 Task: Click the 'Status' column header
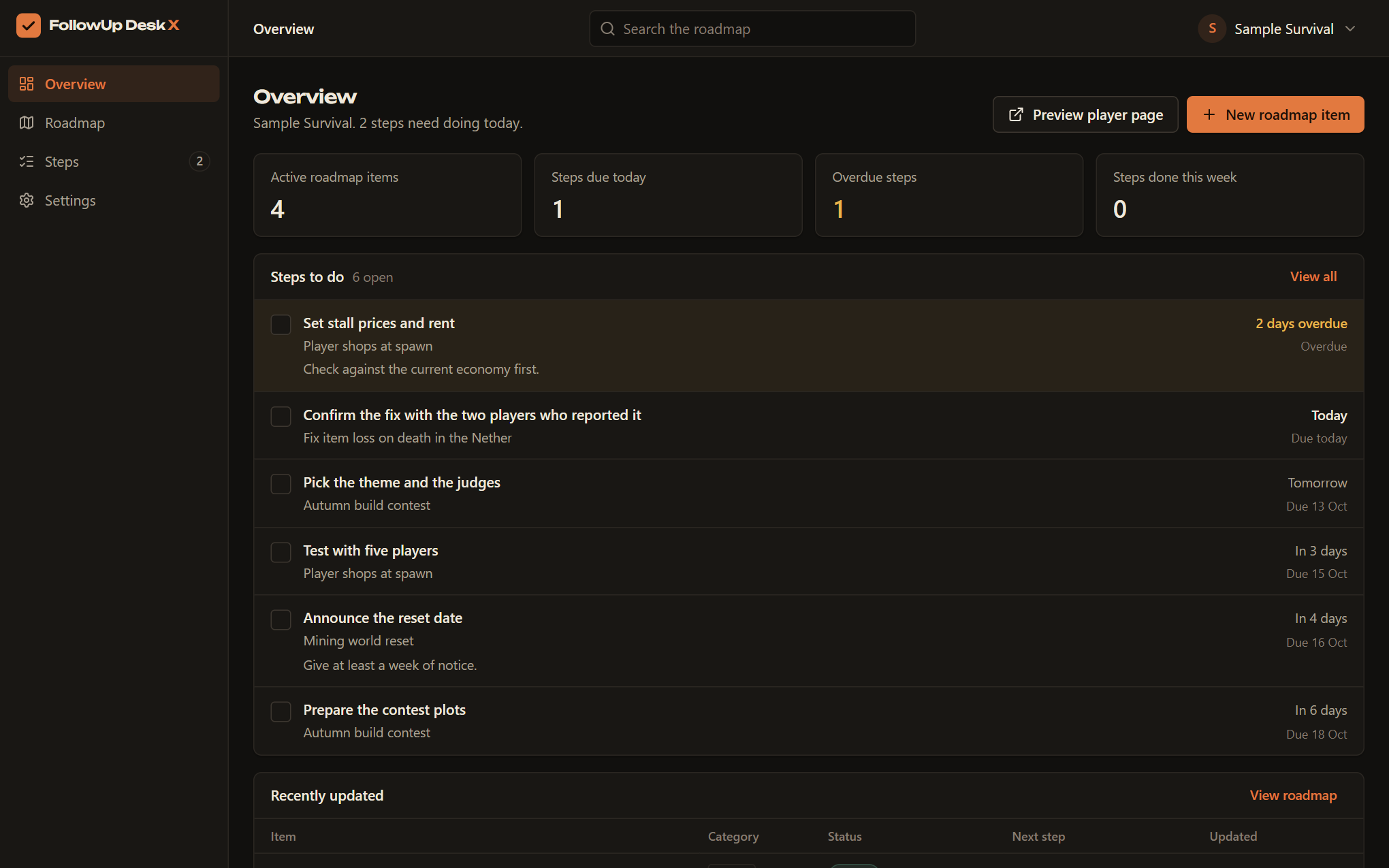pos(844,836)
